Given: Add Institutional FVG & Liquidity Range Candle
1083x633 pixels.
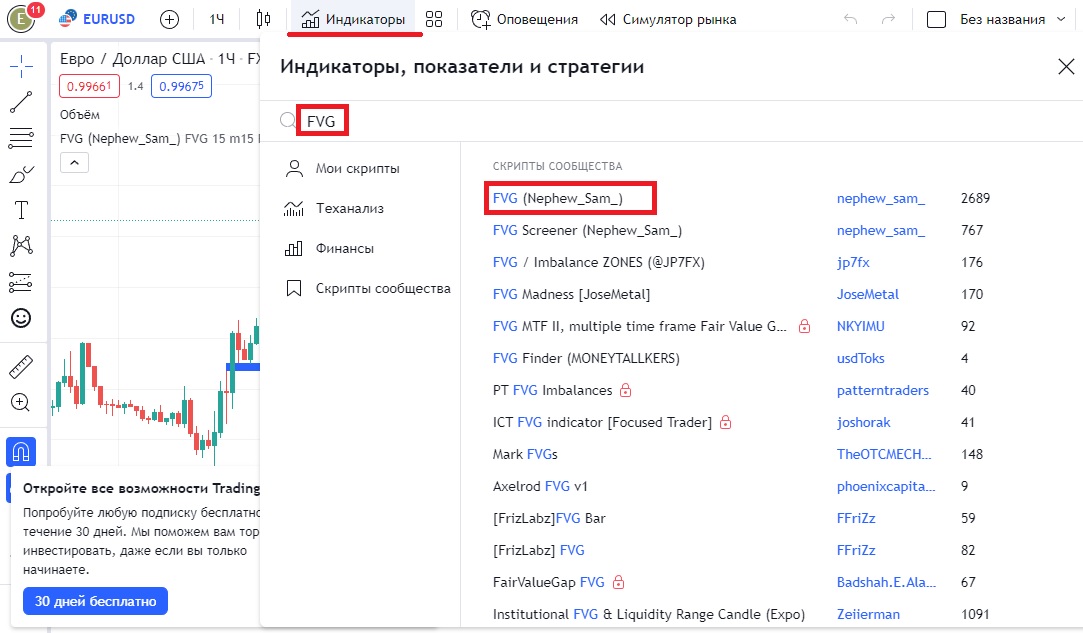Looking at the screenshot, I should pos(649,614).
